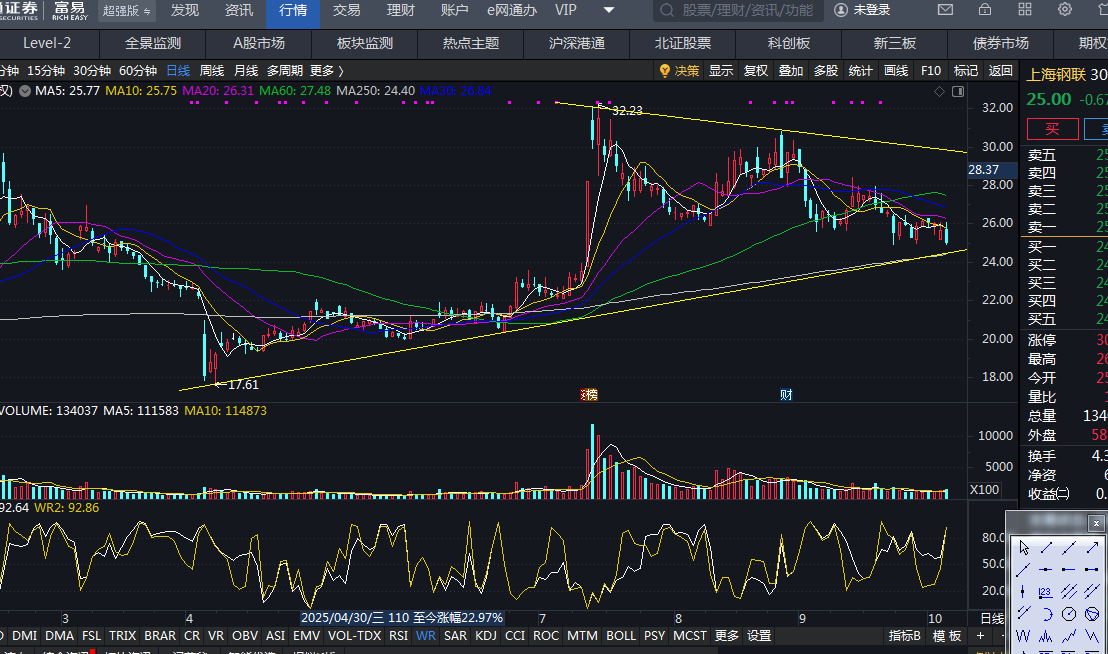
Task: Expand the 超强版 version selector
Action: (127, 10)
